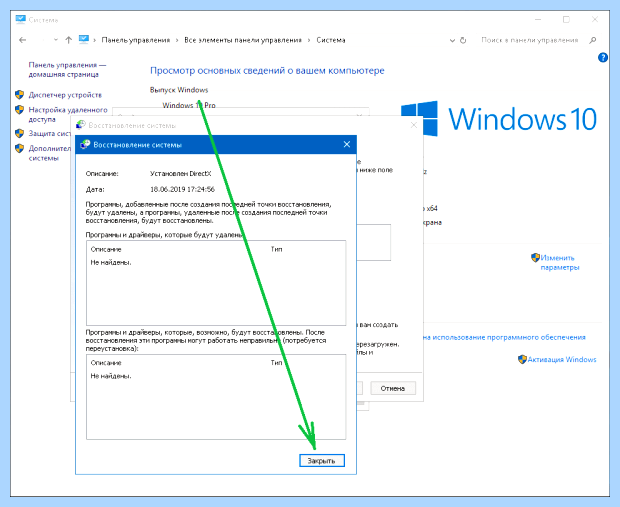The height and width of the screenshot is (507, 620).
Task: Click the search magnifier icon
Action: click(x=592, y=40)
